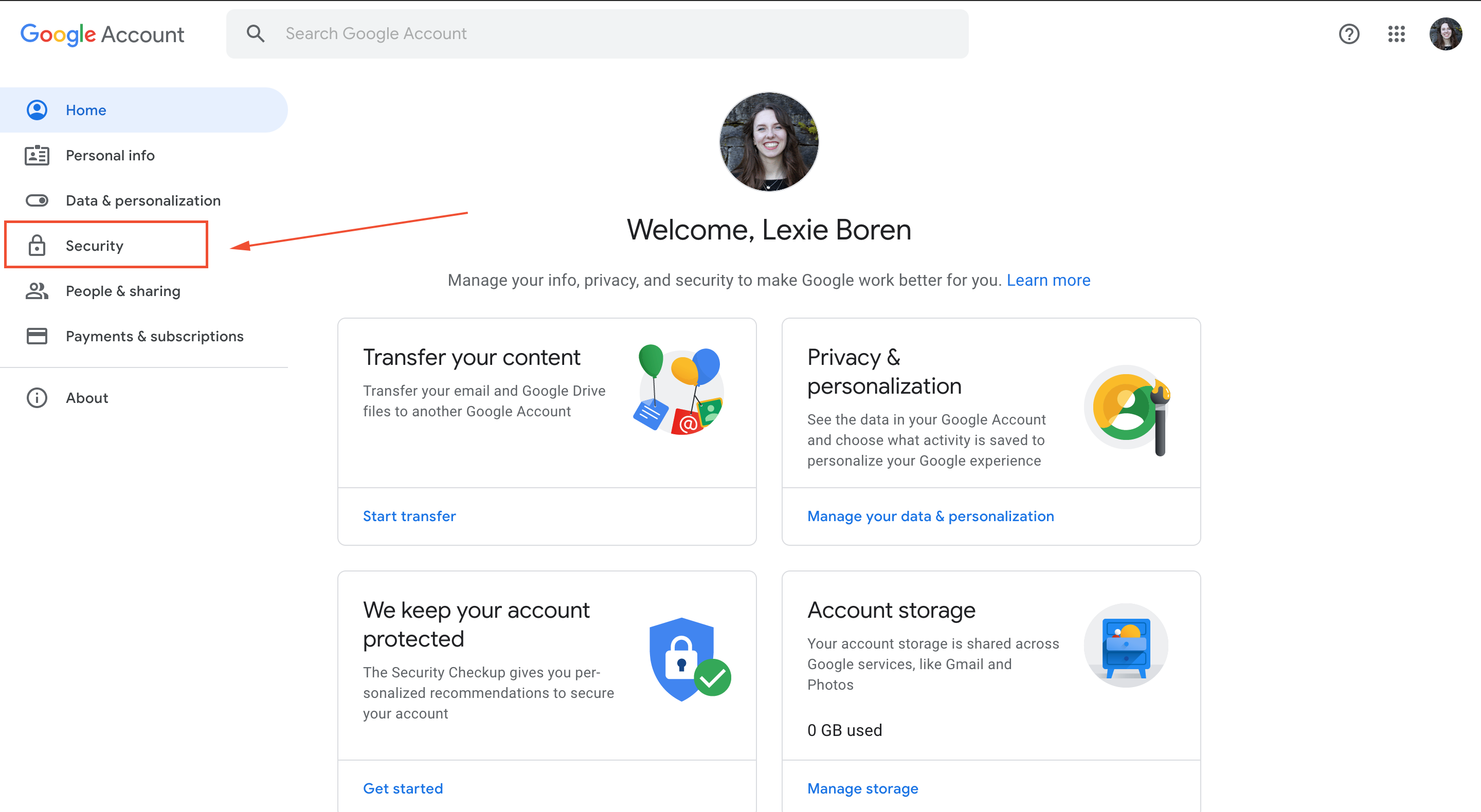Click the Home person icon in sidebar
This screenshot has height=812, width=1481.
tap(37, 110)
